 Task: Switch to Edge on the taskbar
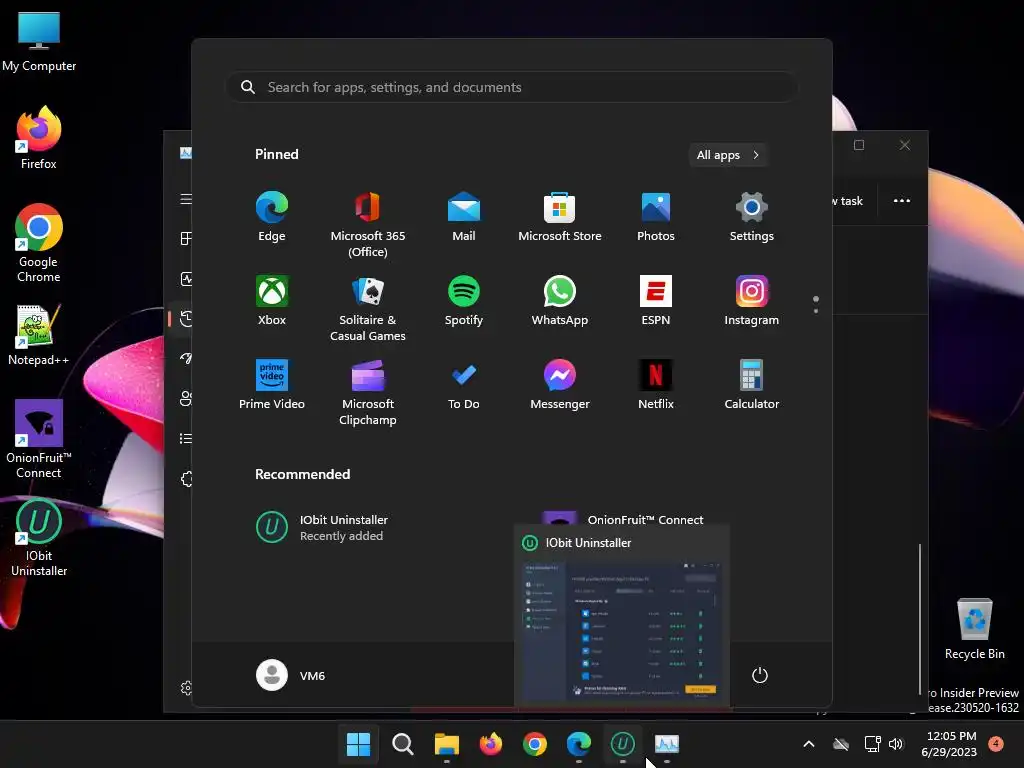(579, 744)
